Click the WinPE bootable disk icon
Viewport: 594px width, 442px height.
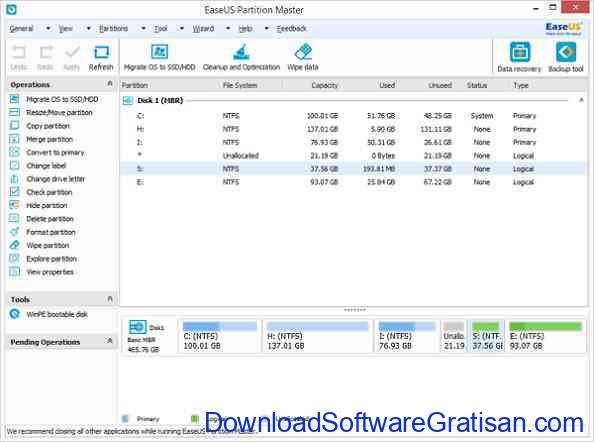click(x=15, y=314)
